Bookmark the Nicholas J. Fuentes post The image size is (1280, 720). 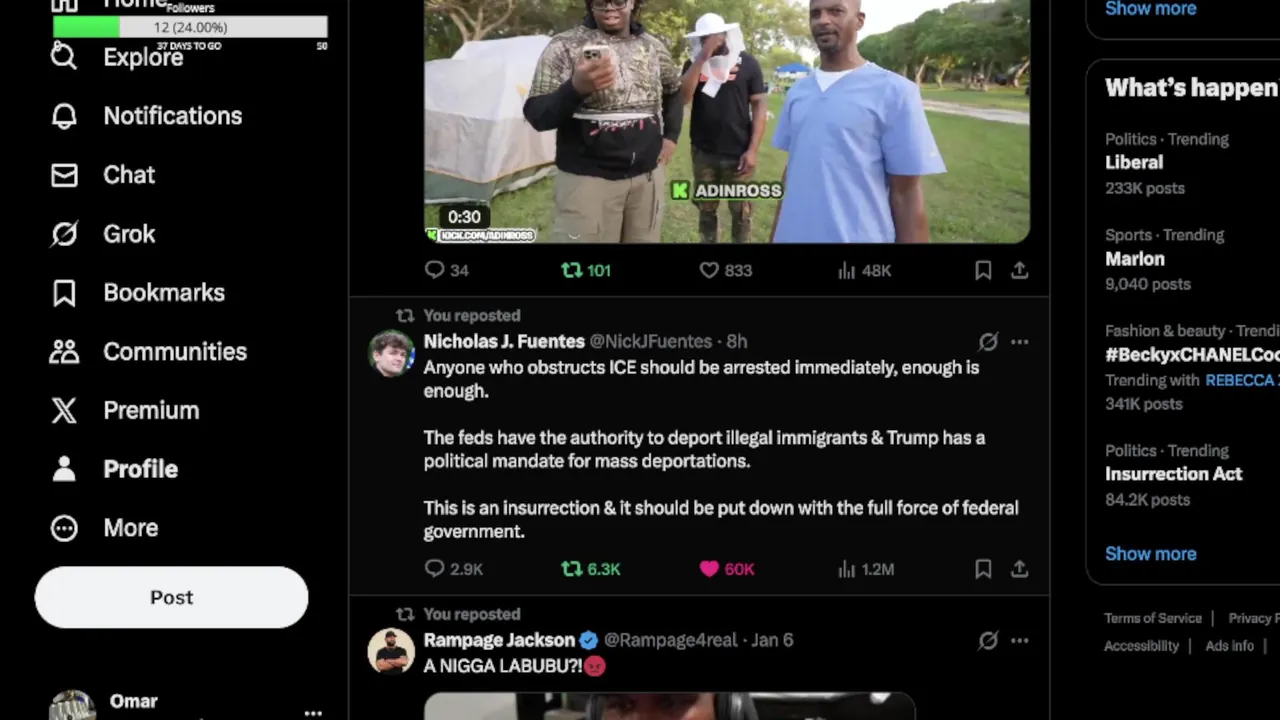pos(983,568)
